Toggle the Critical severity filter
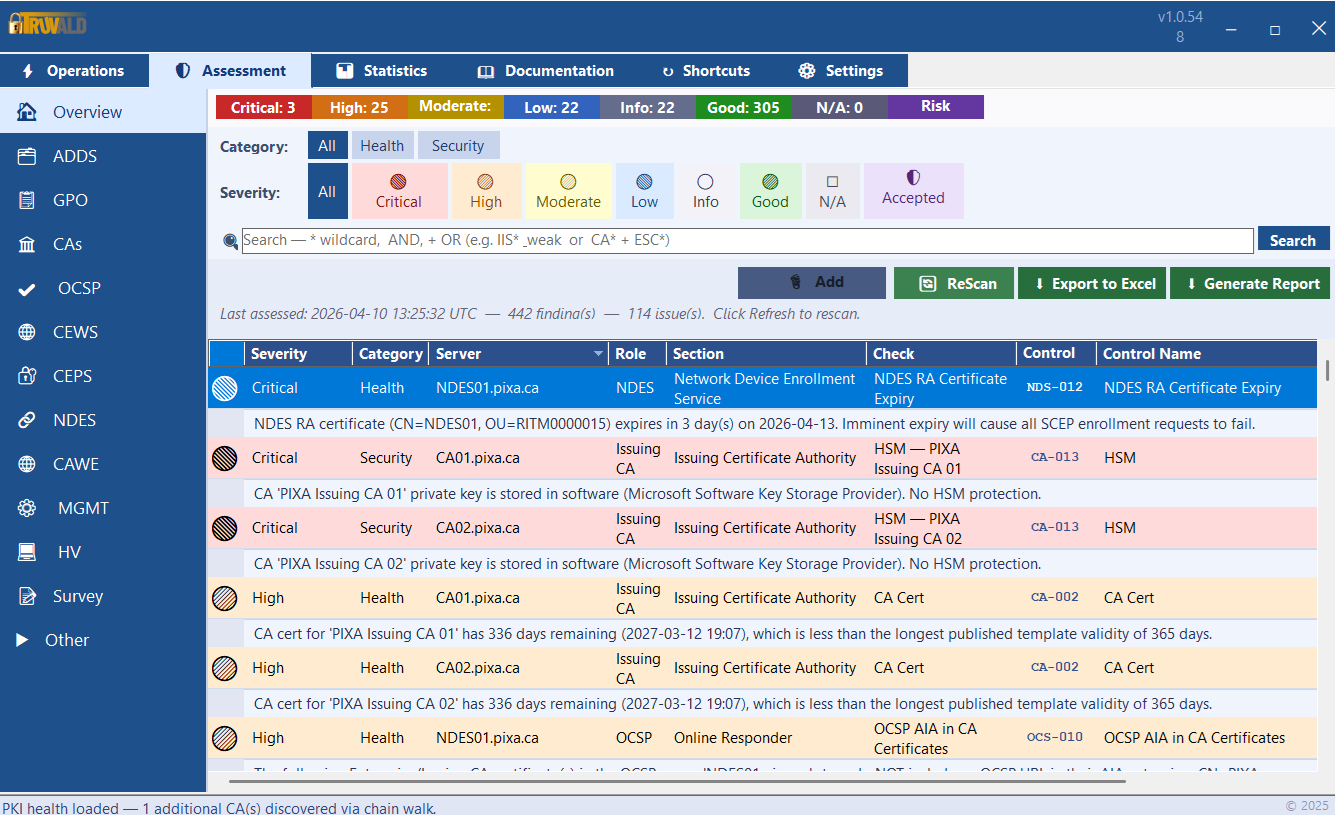 pos(399,191)
